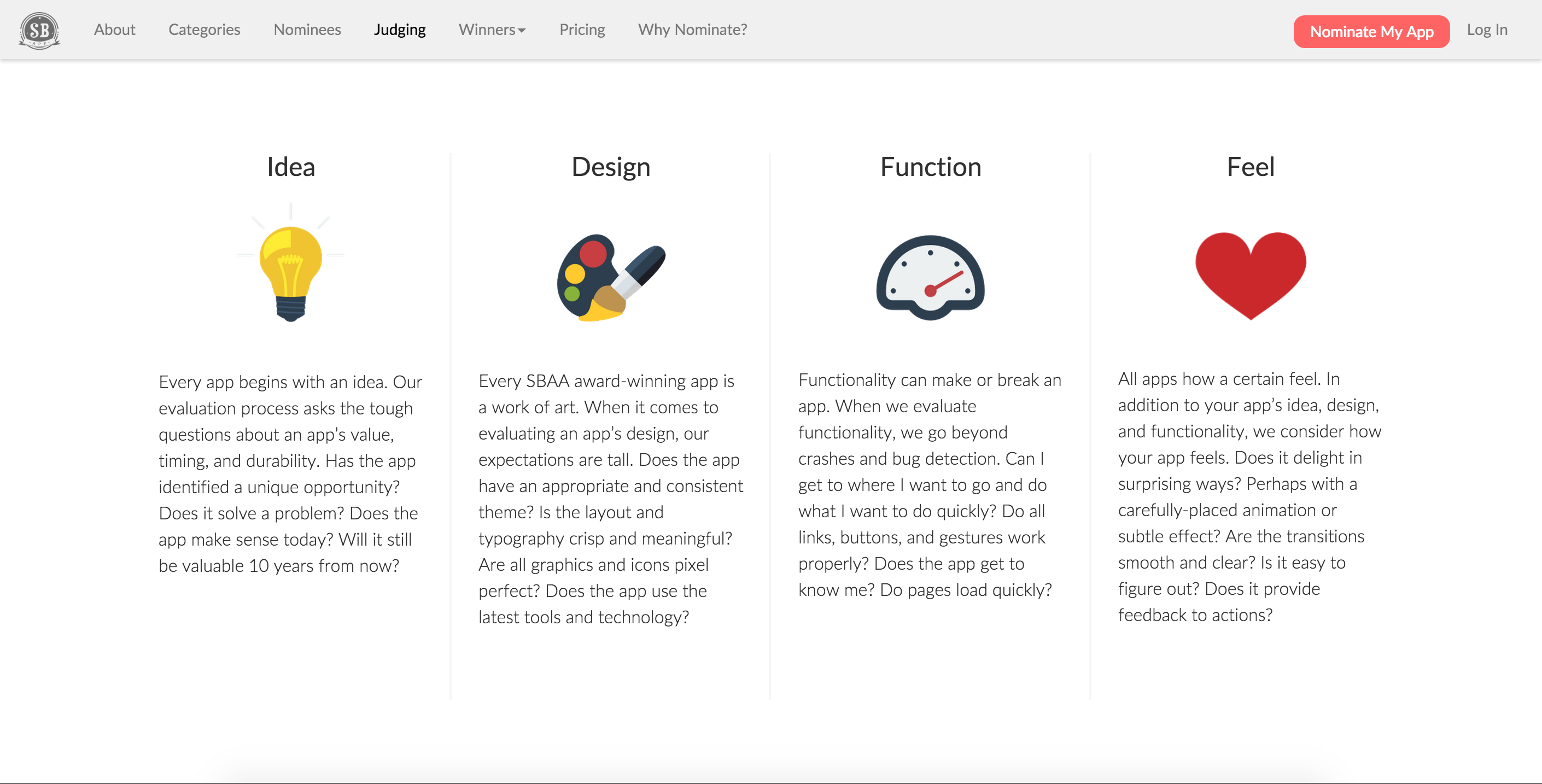Go to Categories in navigation
1542x784 pixels.
(x=204, y=30)
